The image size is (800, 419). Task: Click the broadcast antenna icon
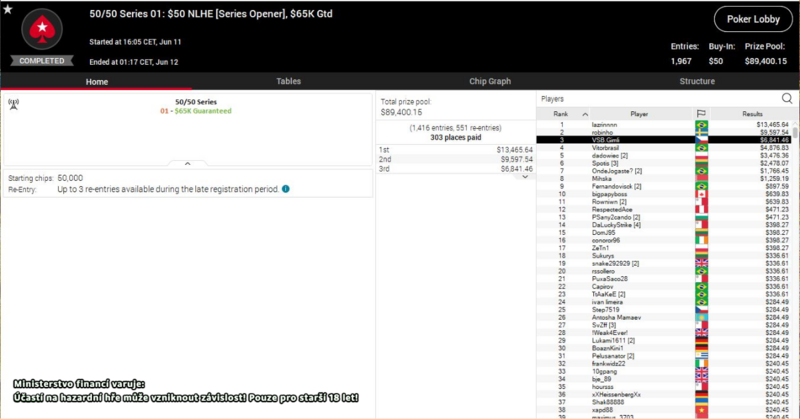14,104
